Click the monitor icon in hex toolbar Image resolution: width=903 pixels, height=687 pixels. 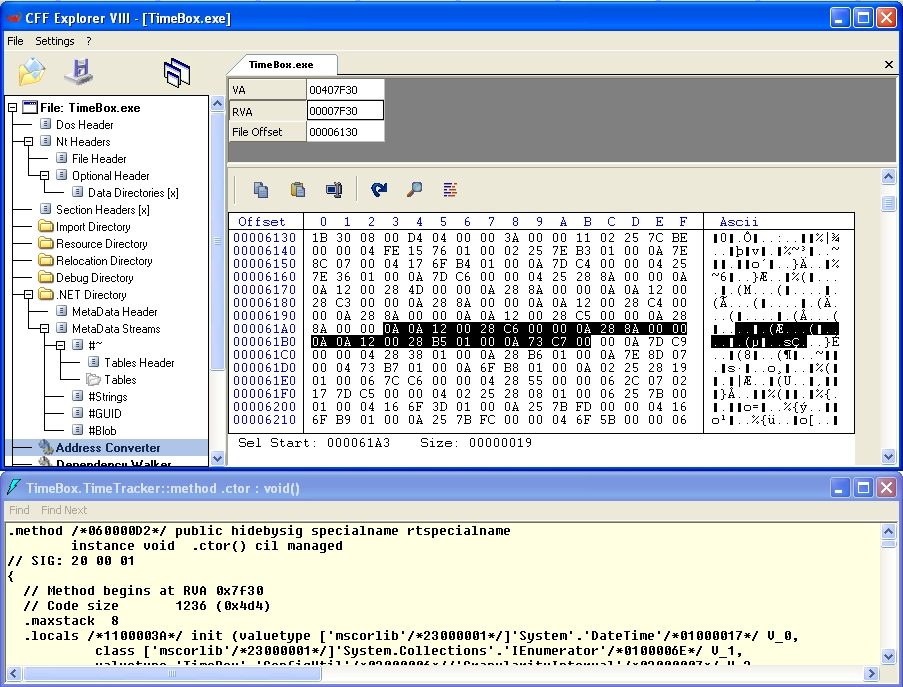[333, 189]
